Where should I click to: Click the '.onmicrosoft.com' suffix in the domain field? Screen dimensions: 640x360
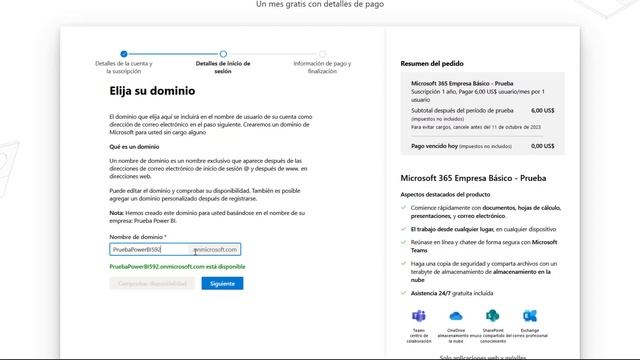pyautogui.click(x=215, y=249)
